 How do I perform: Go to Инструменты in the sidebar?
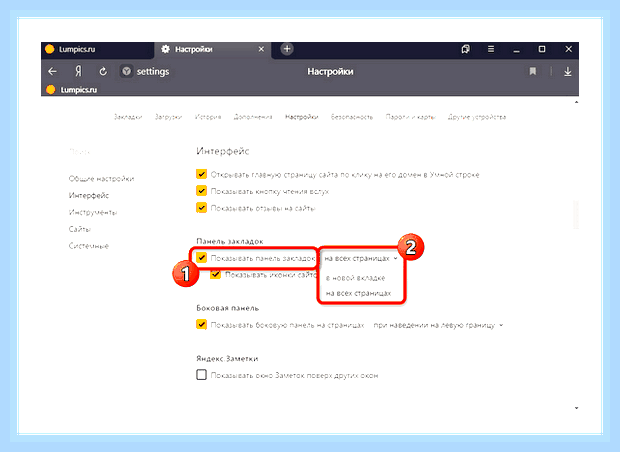point(93,212)
